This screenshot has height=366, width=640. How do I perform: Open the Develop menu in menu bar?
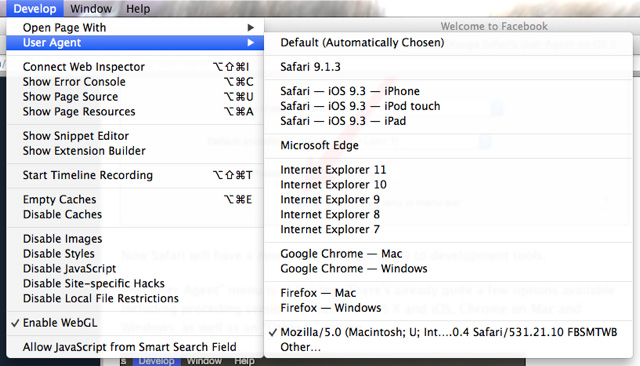click(x=35, y=9)
